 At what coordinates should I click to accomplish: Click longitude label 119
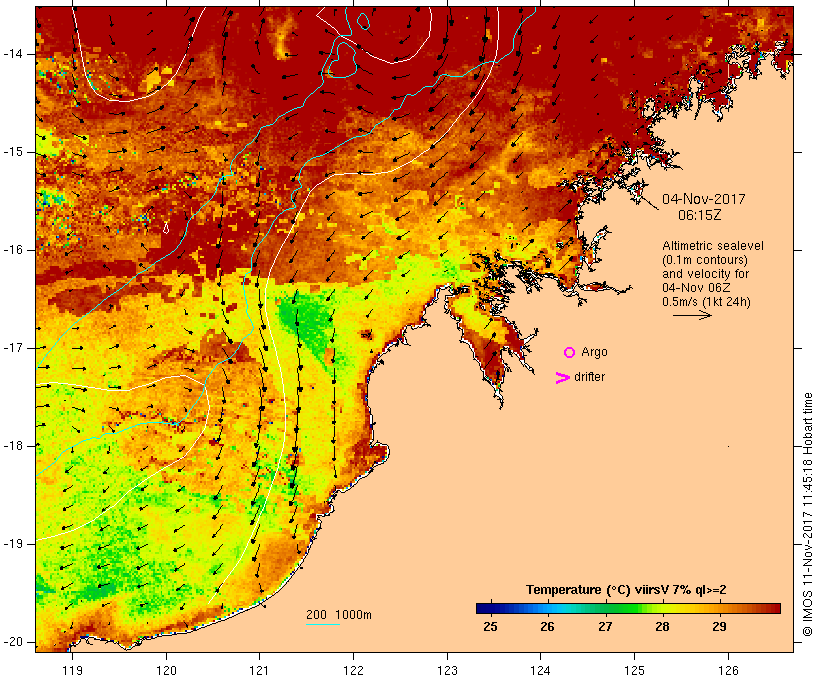72,670
